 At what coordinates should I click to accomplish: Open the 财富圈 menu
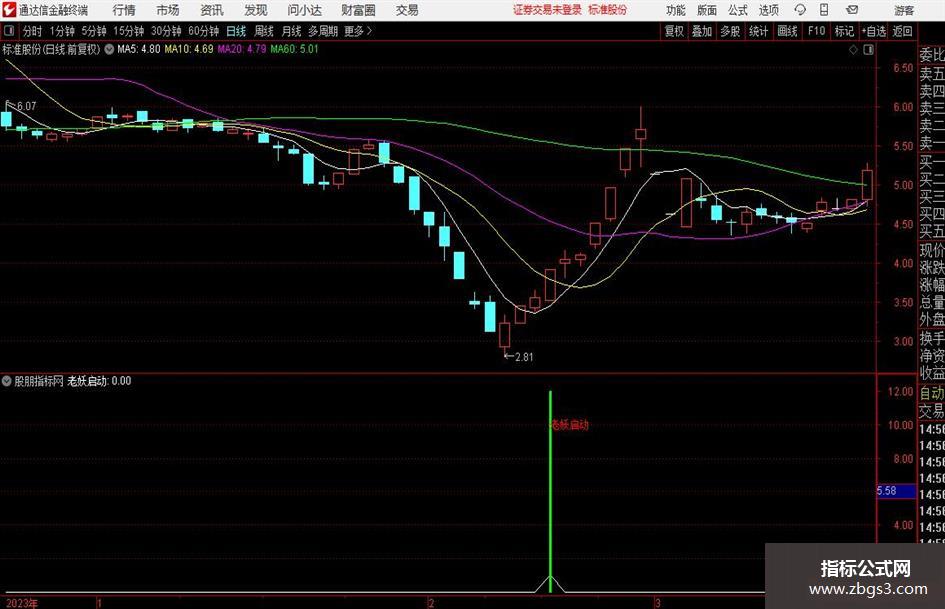358,10
